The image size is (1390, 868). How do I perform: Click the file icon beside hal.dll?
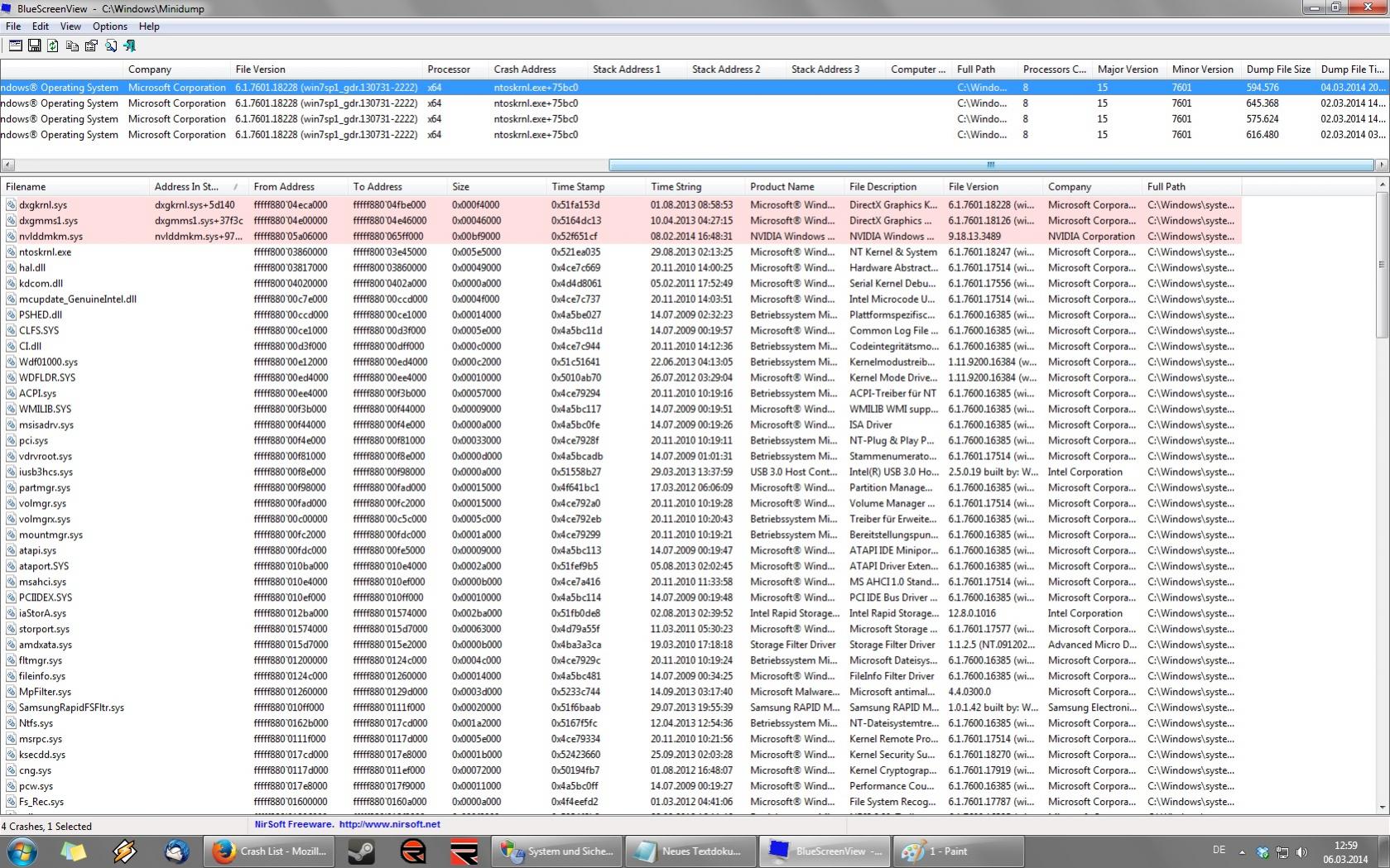click(11, 268)
